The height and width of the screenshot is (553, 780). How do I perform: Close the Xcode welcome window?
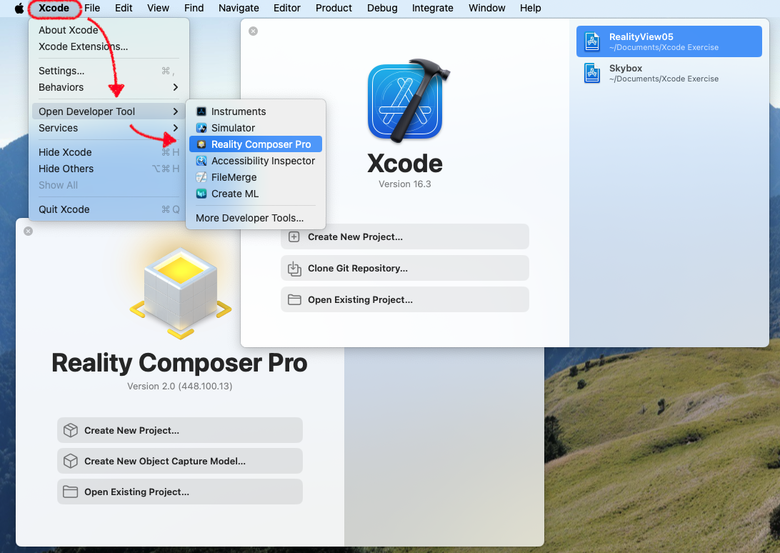pos(253,31)
